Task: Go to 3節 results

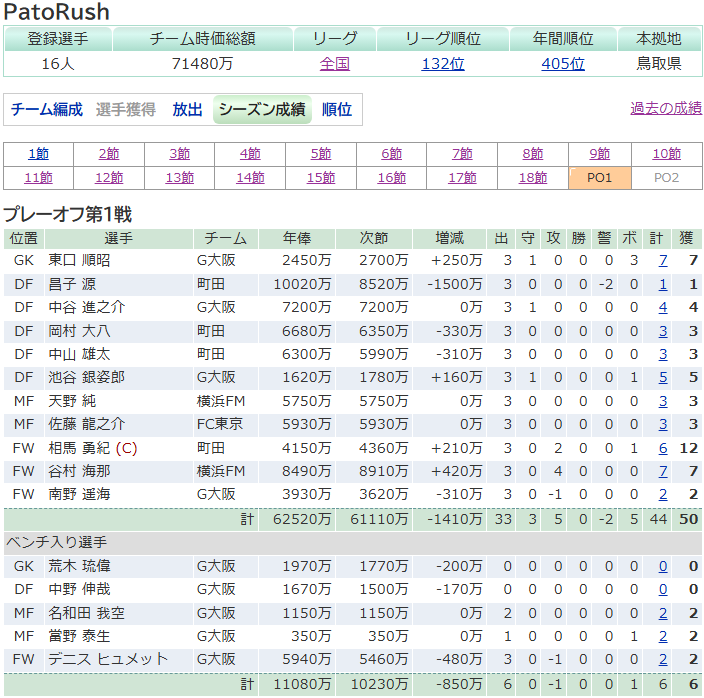Action: click(180, 154)
